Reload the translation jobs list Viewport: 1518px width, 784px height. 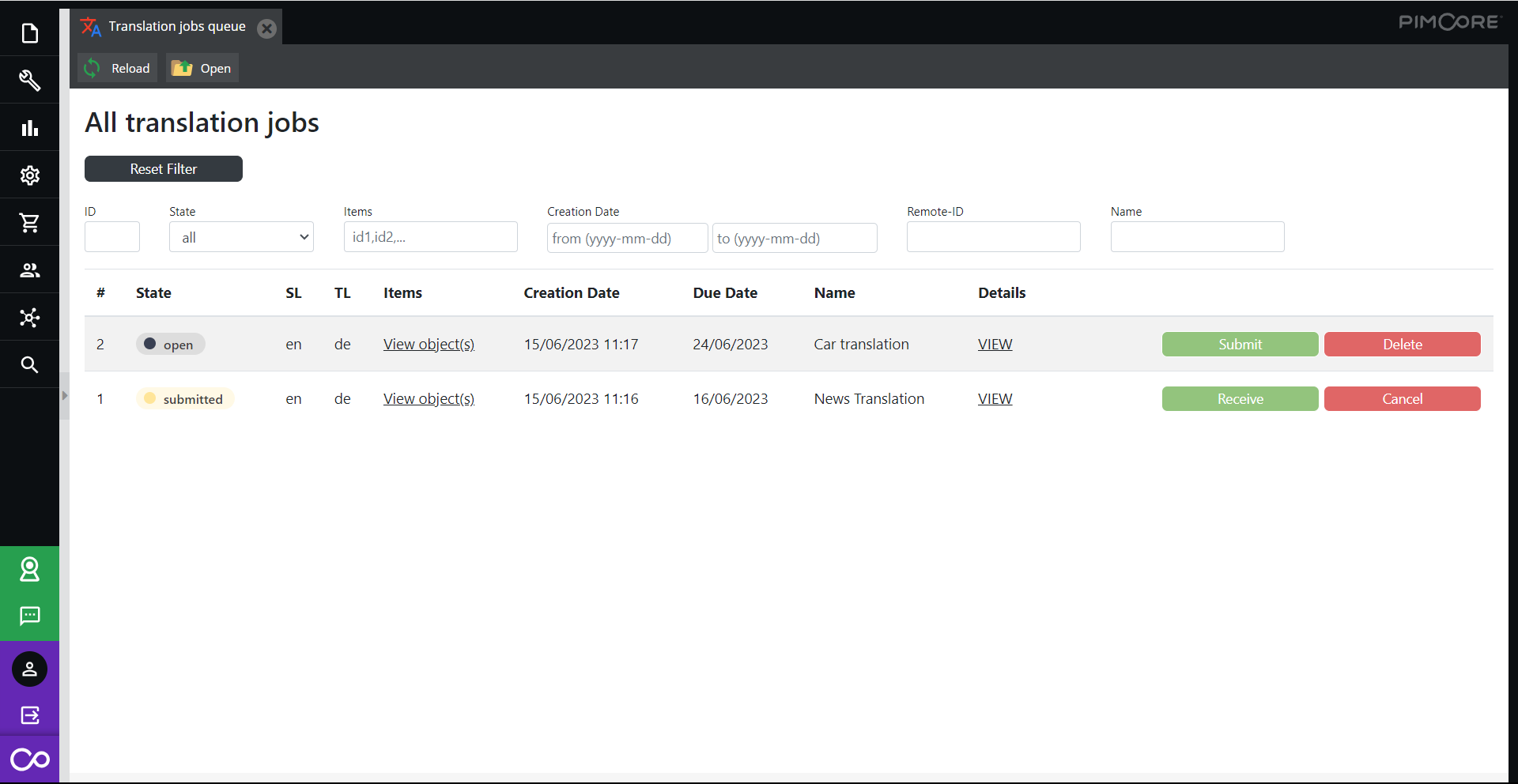(118, 68)
